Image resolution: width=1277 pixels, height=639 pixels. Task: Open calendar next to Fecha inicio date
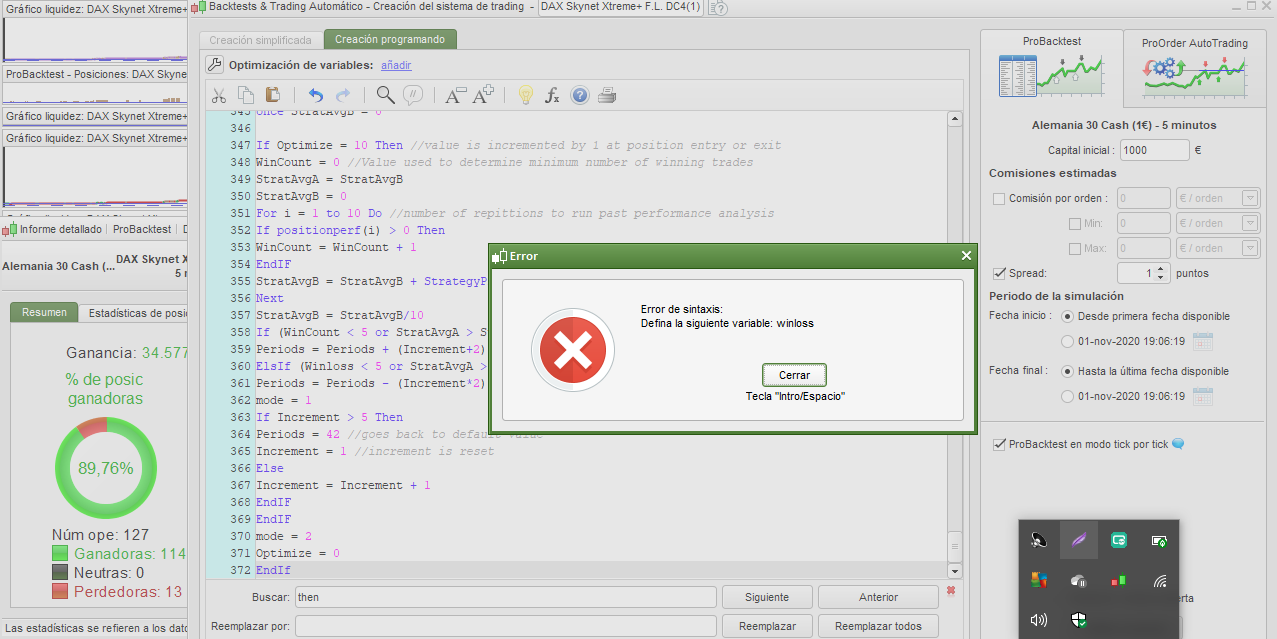pos(1203,342)
